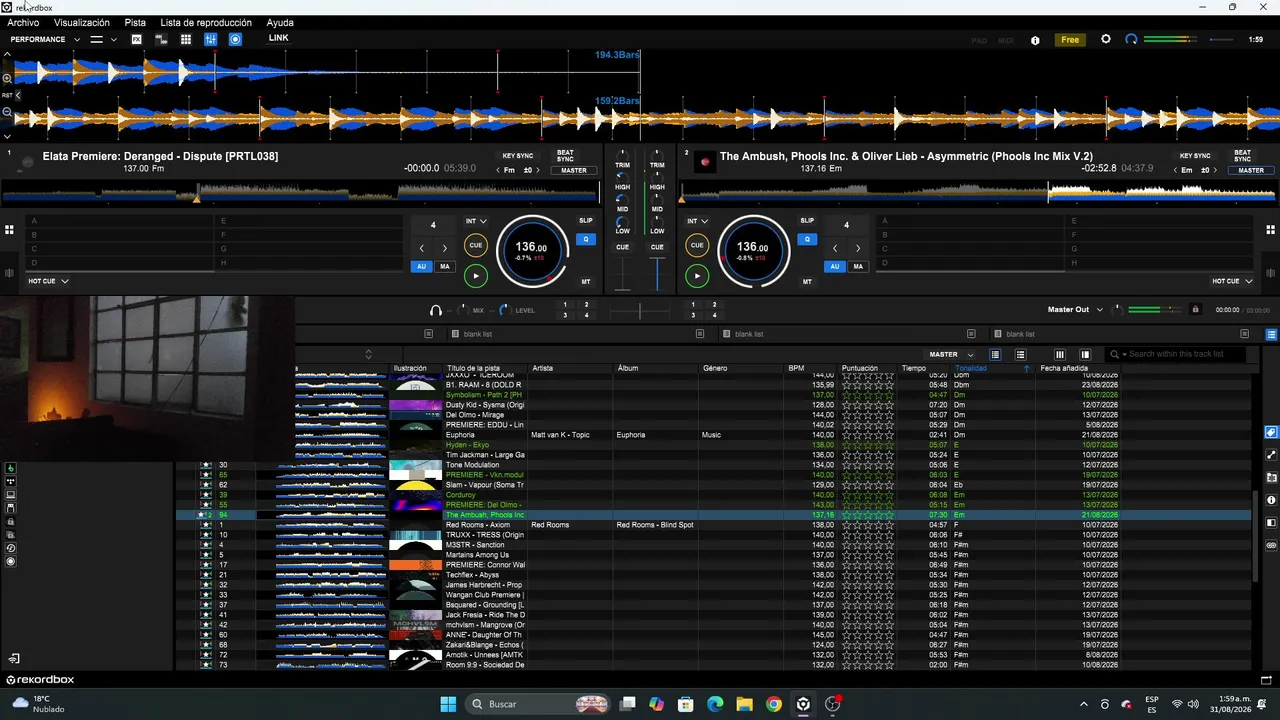The height and width of the screenshot is (720, 1280).
Task: Show the sampler deck panel icon
Action: [x=161, y=39]
